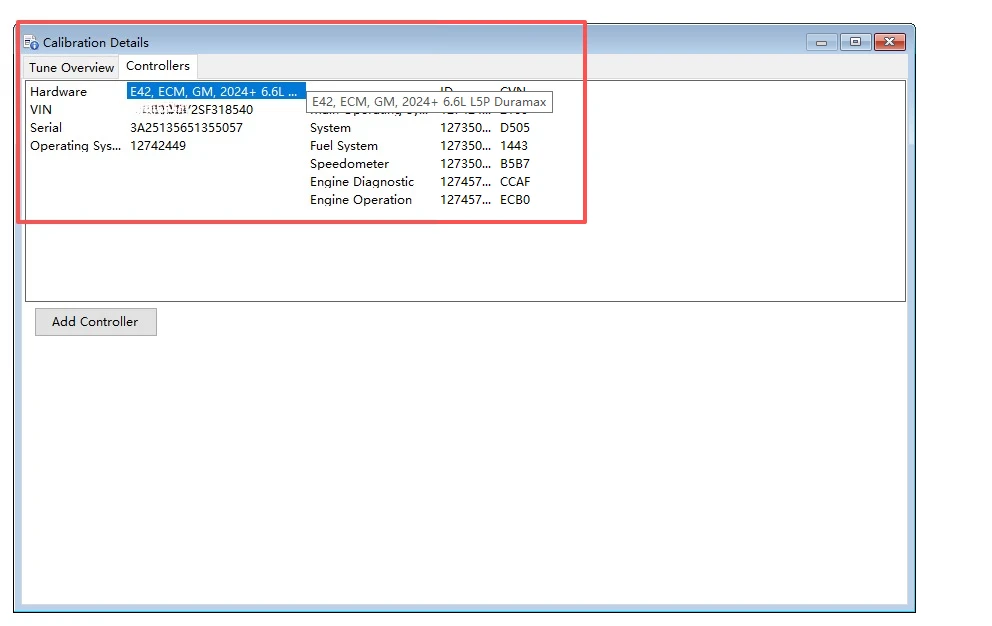This screenshot has width=992, height=626.
Task: Click the Operating Sys... row label
Action: pos(75,146)
